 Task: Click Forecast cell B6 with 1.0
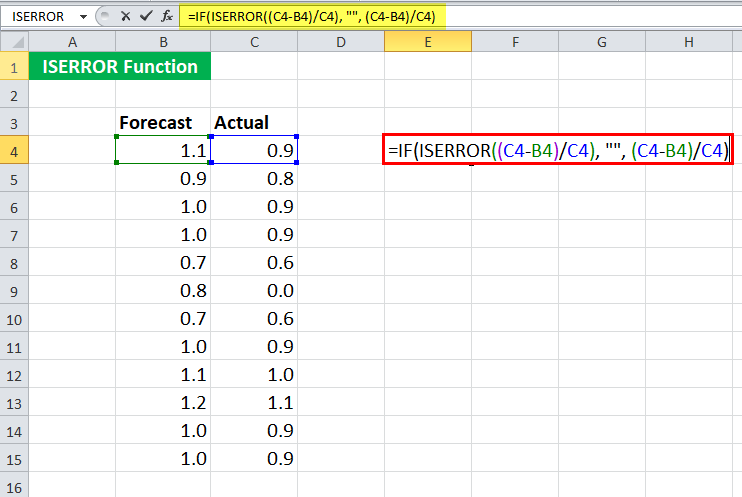[163, 206]
